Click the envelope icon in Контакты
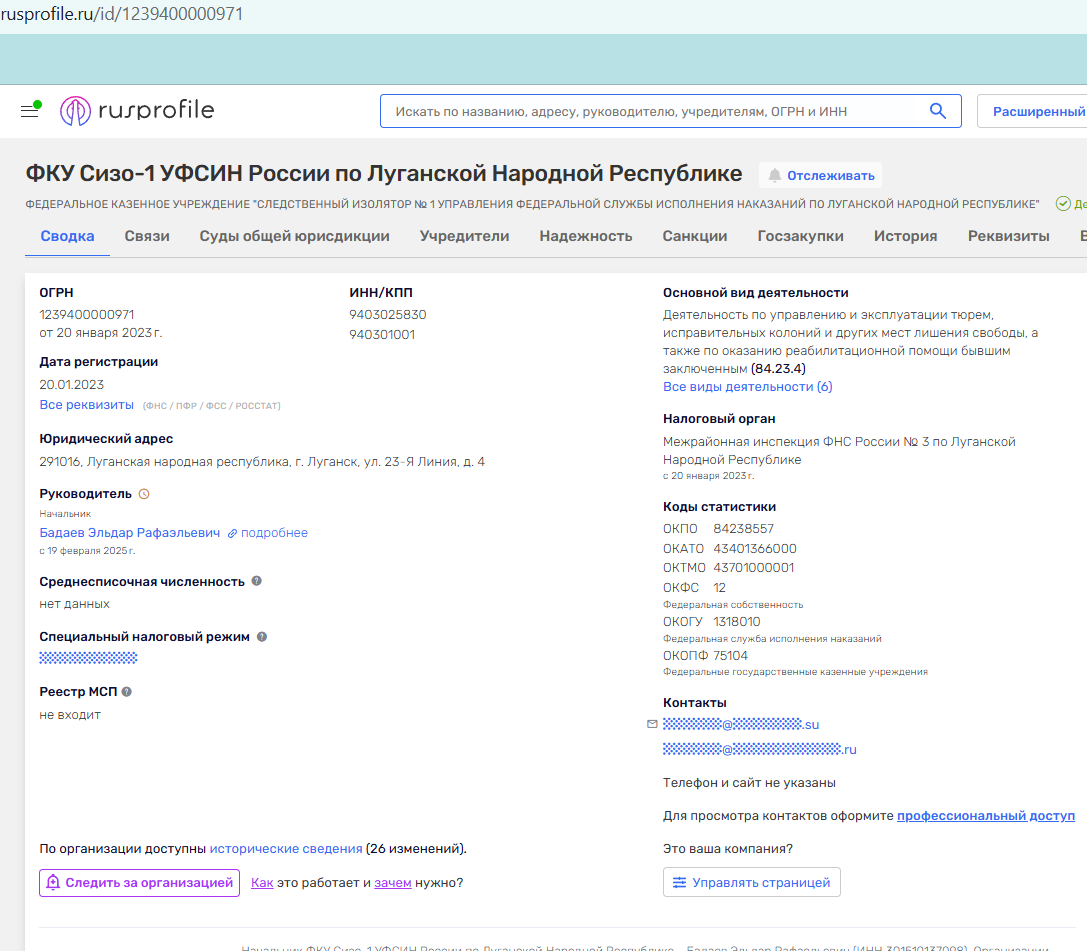1087x951 pixels. click(652, 724)
